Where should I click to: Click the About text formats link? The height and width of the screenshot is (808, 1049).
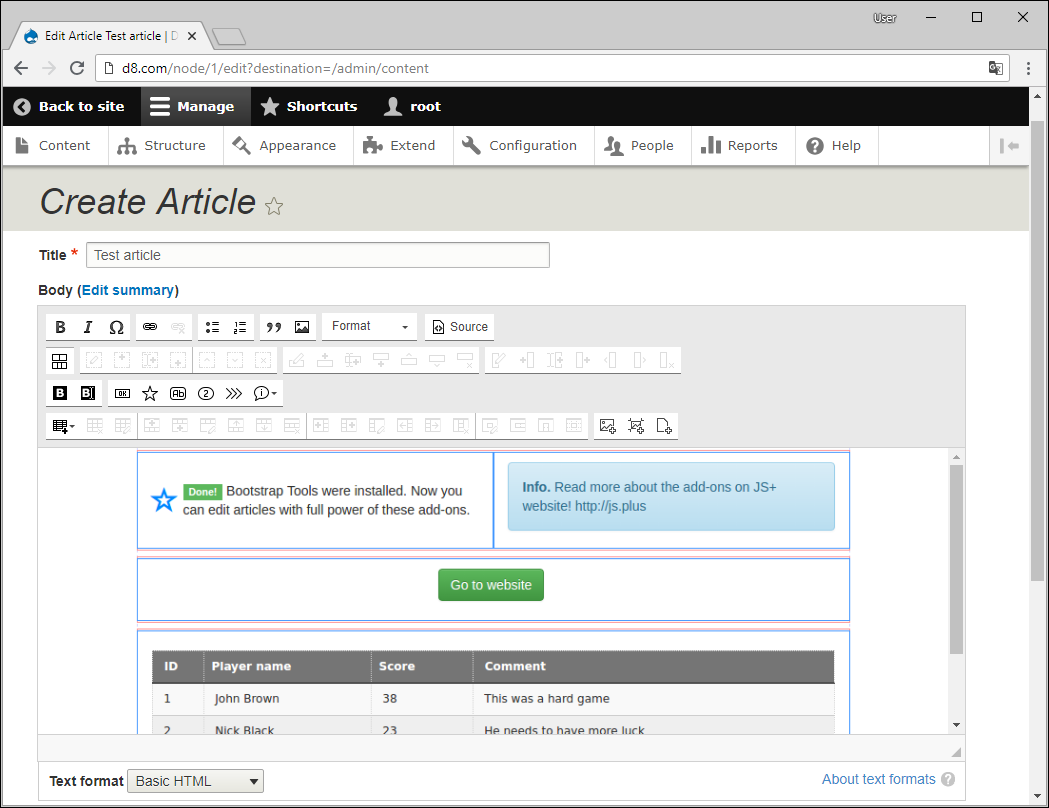coord(878,779)
